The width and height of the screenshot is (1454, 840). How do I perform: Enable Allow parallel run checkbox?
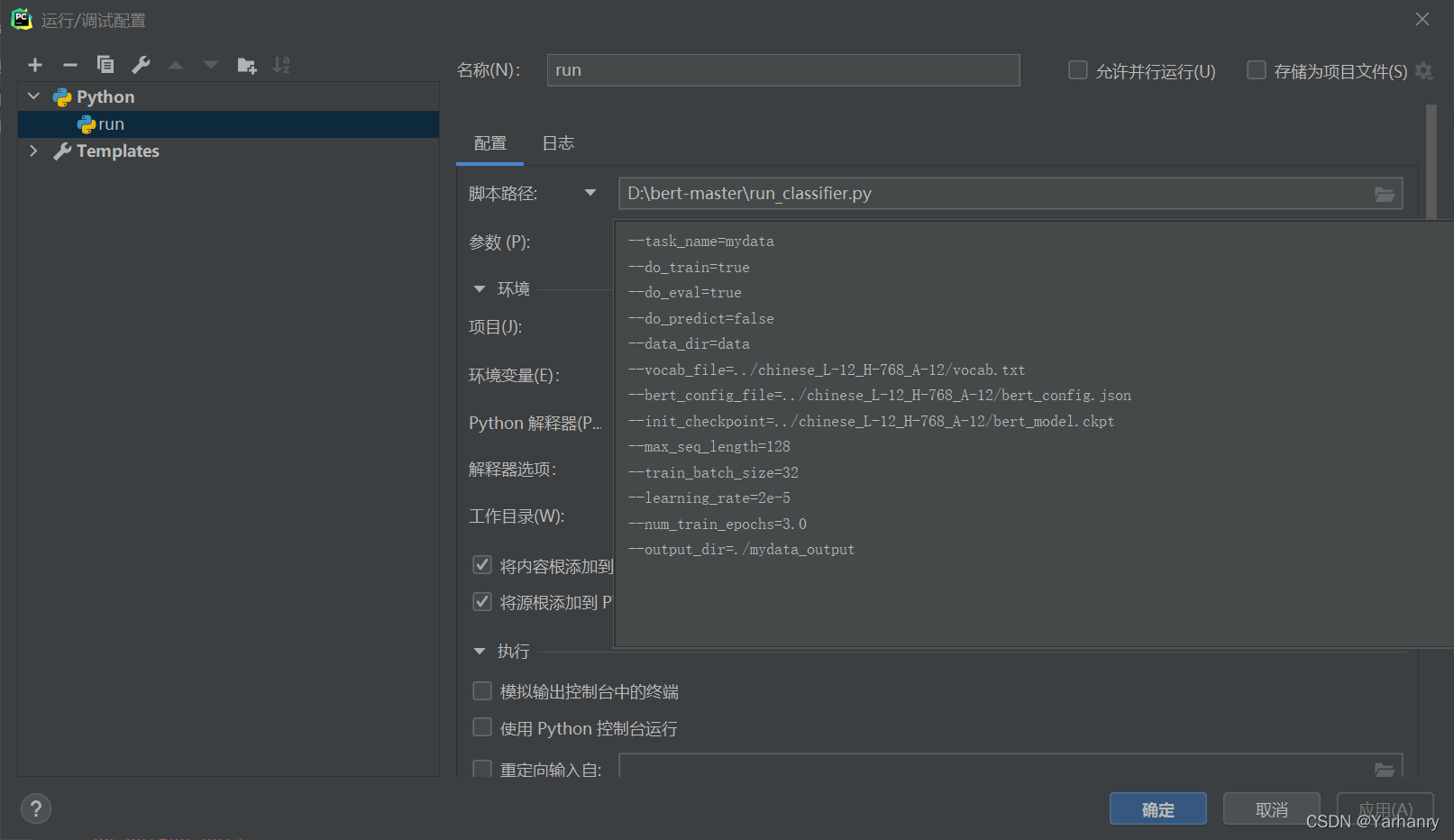1078,70
